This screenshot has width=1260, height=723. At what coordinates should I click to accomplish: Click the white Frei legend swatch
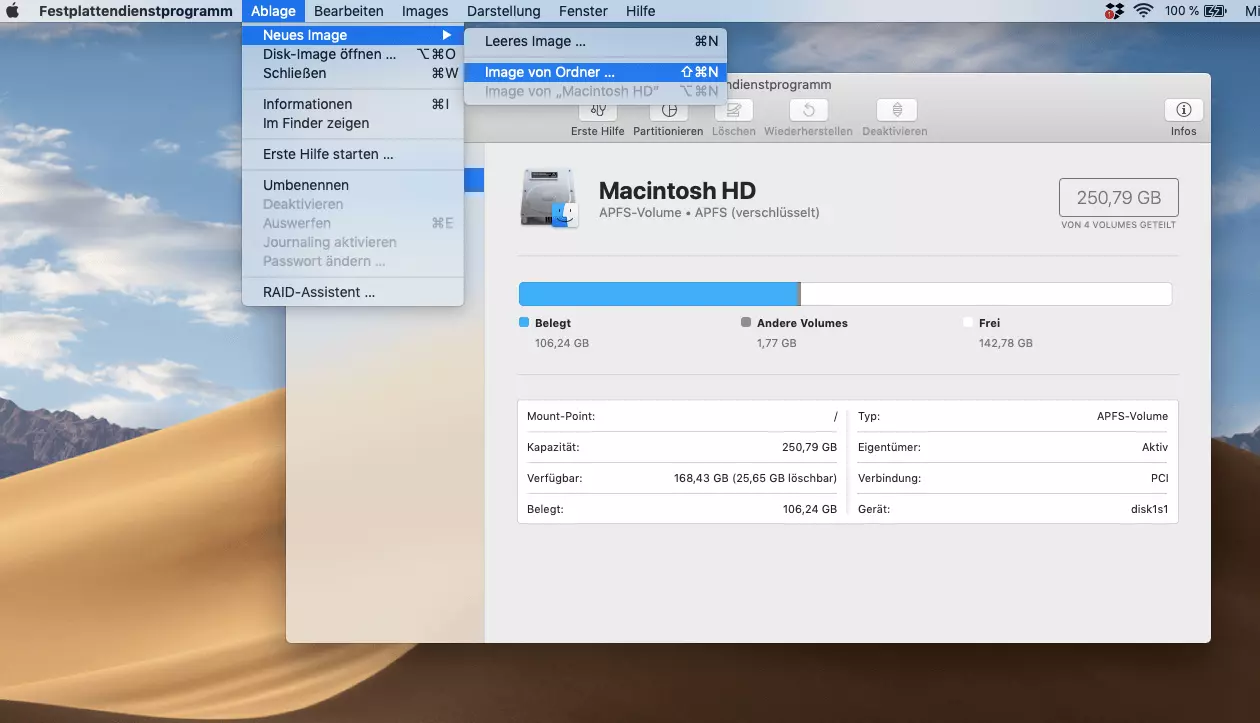point(968,323)
